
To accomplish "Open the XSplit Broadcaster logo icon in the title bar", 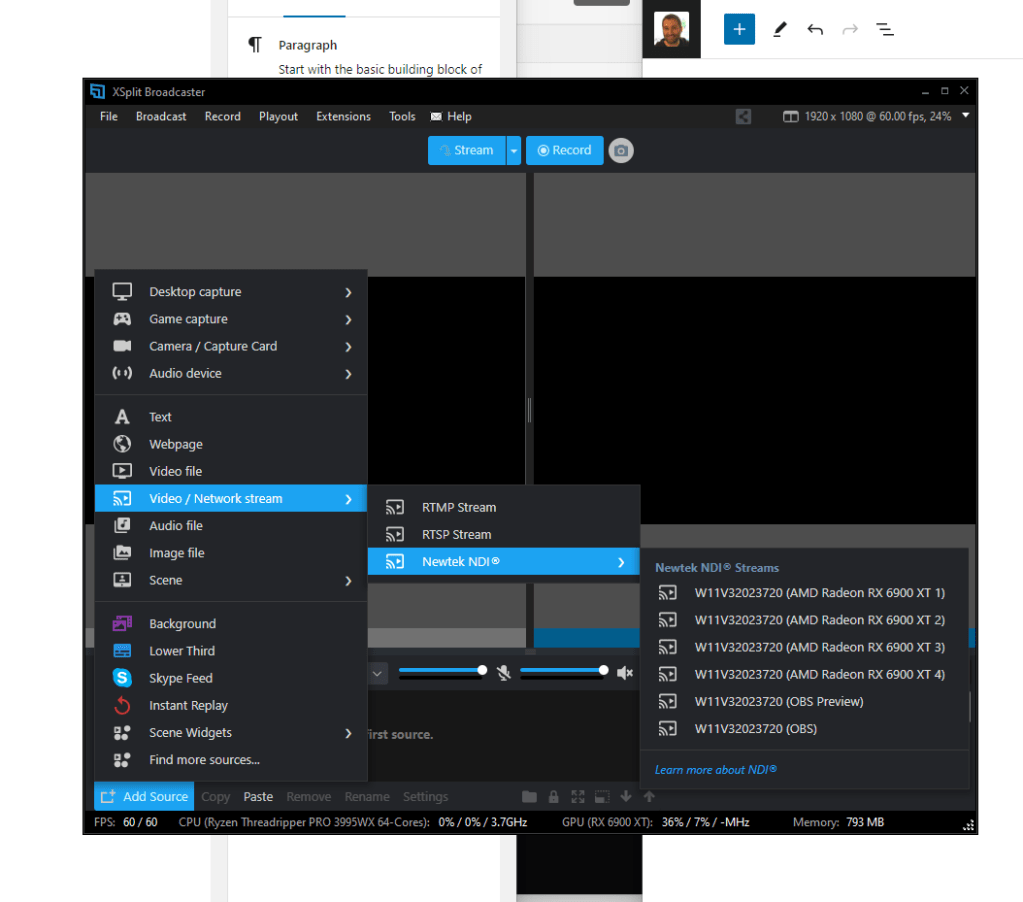I will pos(97,91).
